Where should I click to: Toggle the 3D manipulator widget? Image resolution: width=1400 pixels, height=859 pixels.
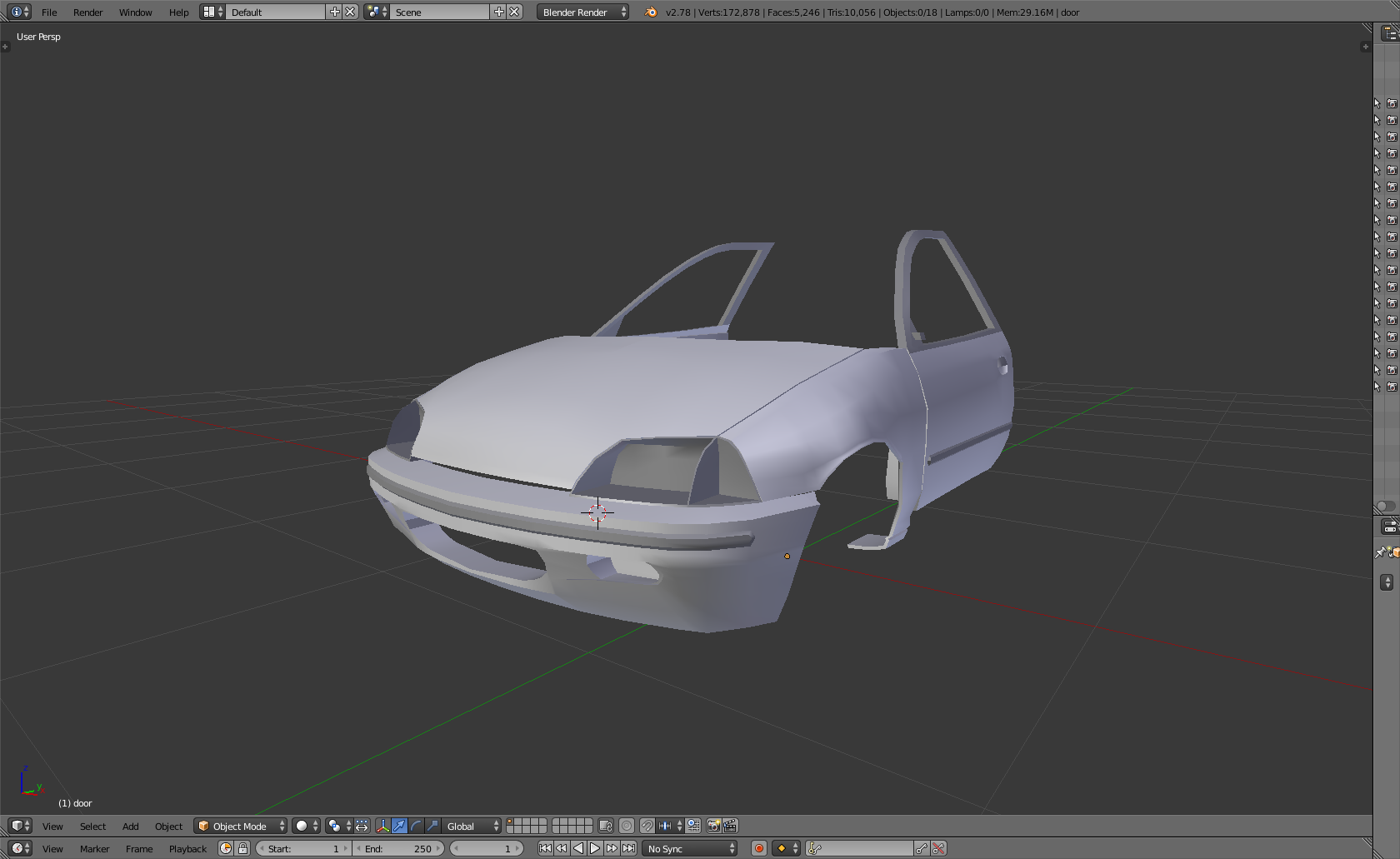(x=382, y=826)
